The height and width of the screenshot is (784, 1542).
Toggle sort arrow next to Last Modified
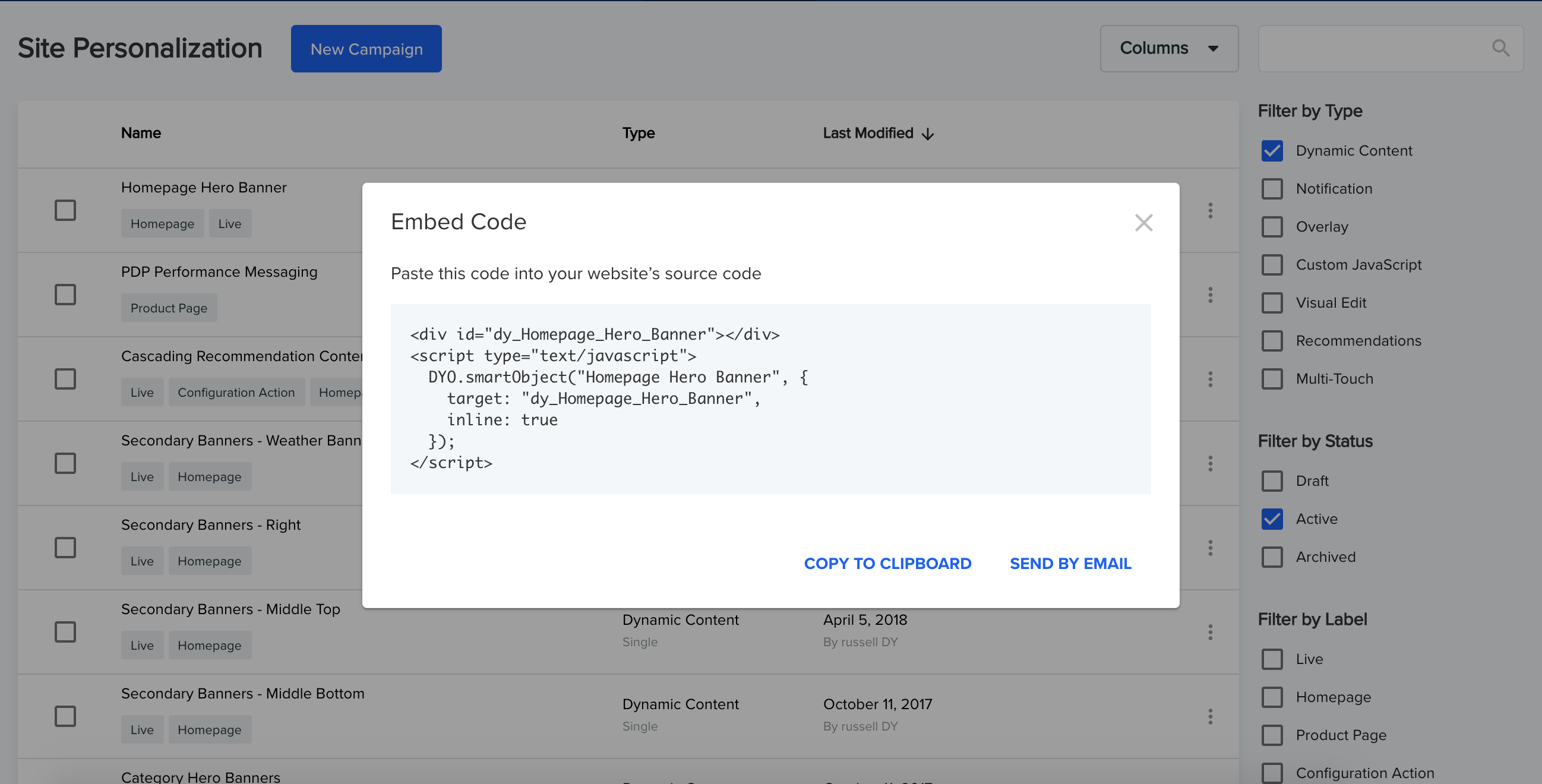coord(928,134)
